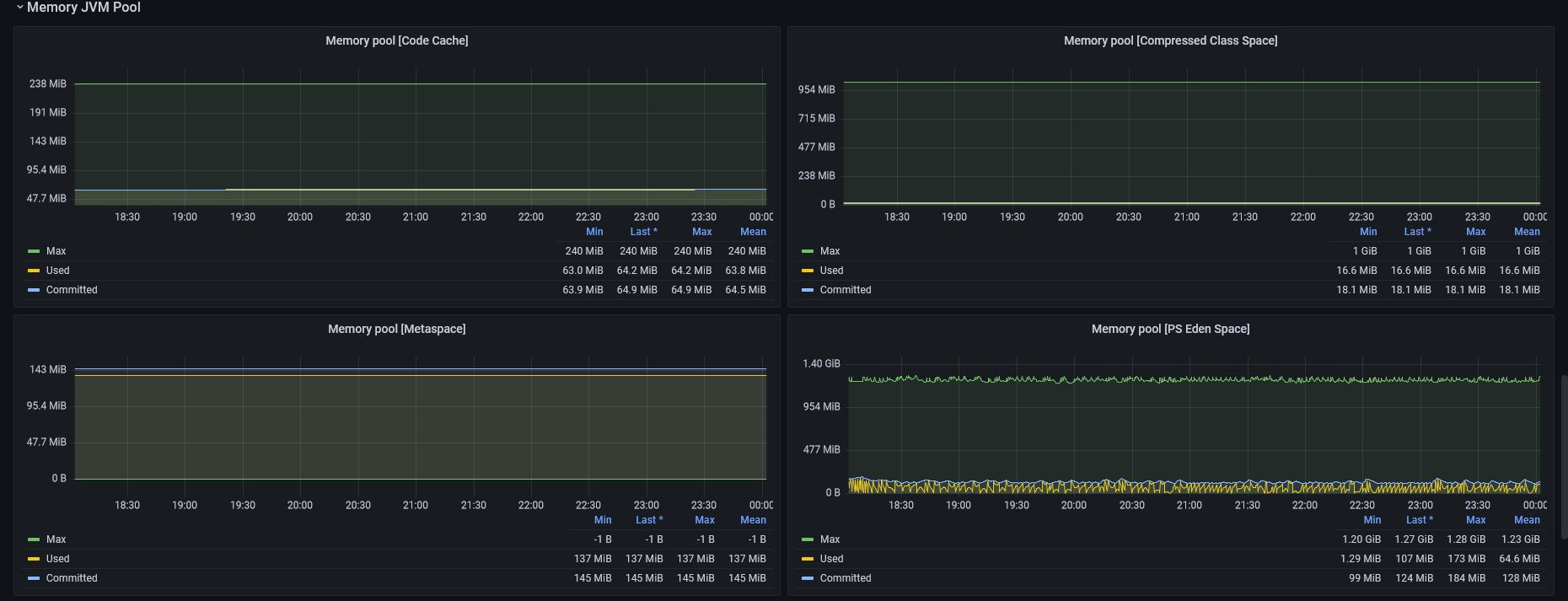This screenshot has width=1568, height=601.
Task: Open the Code Cache panel title menu
Action: pyautogui.click(x=397, y=40)
